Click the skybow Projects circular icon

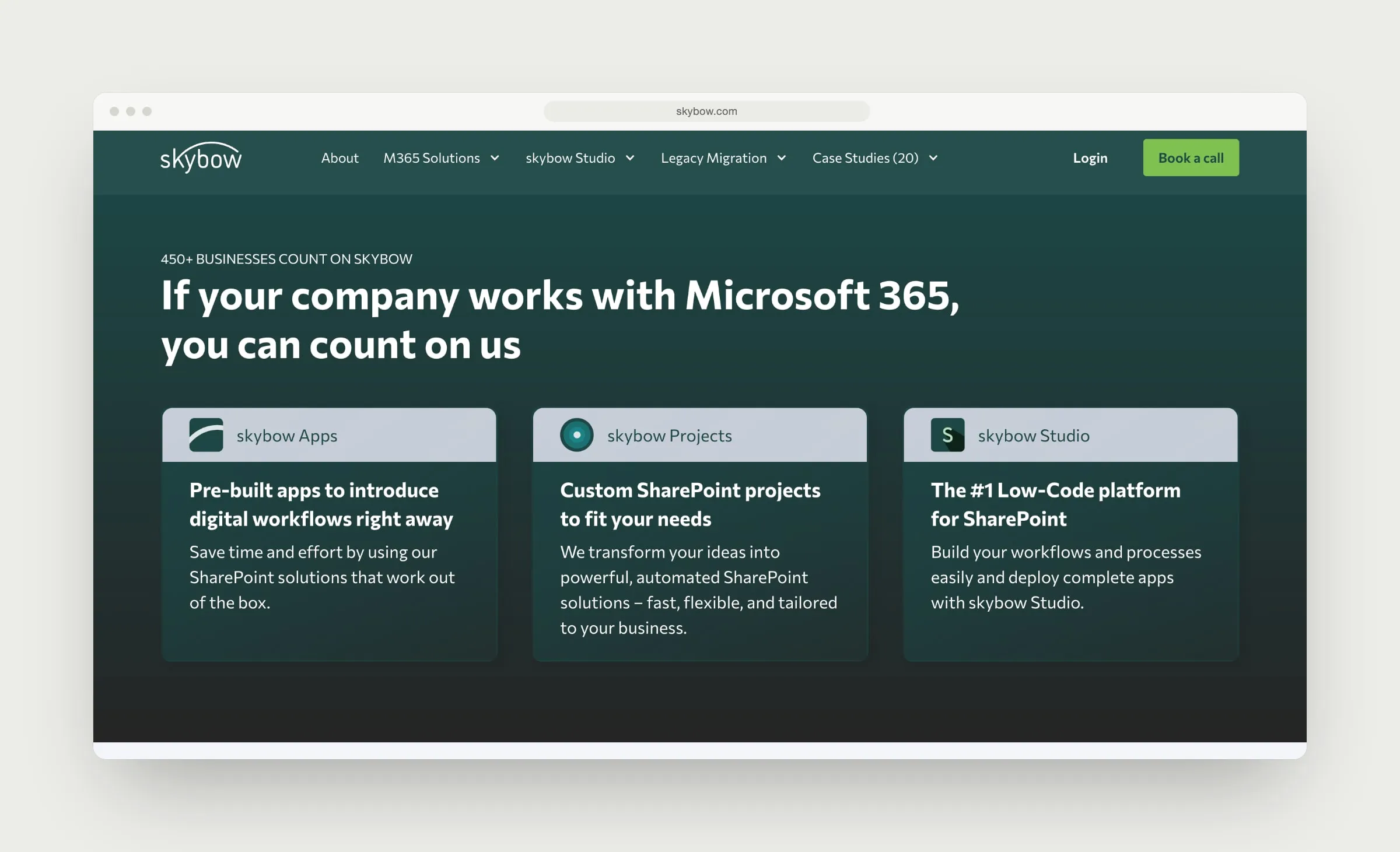[x=576, y=435]
